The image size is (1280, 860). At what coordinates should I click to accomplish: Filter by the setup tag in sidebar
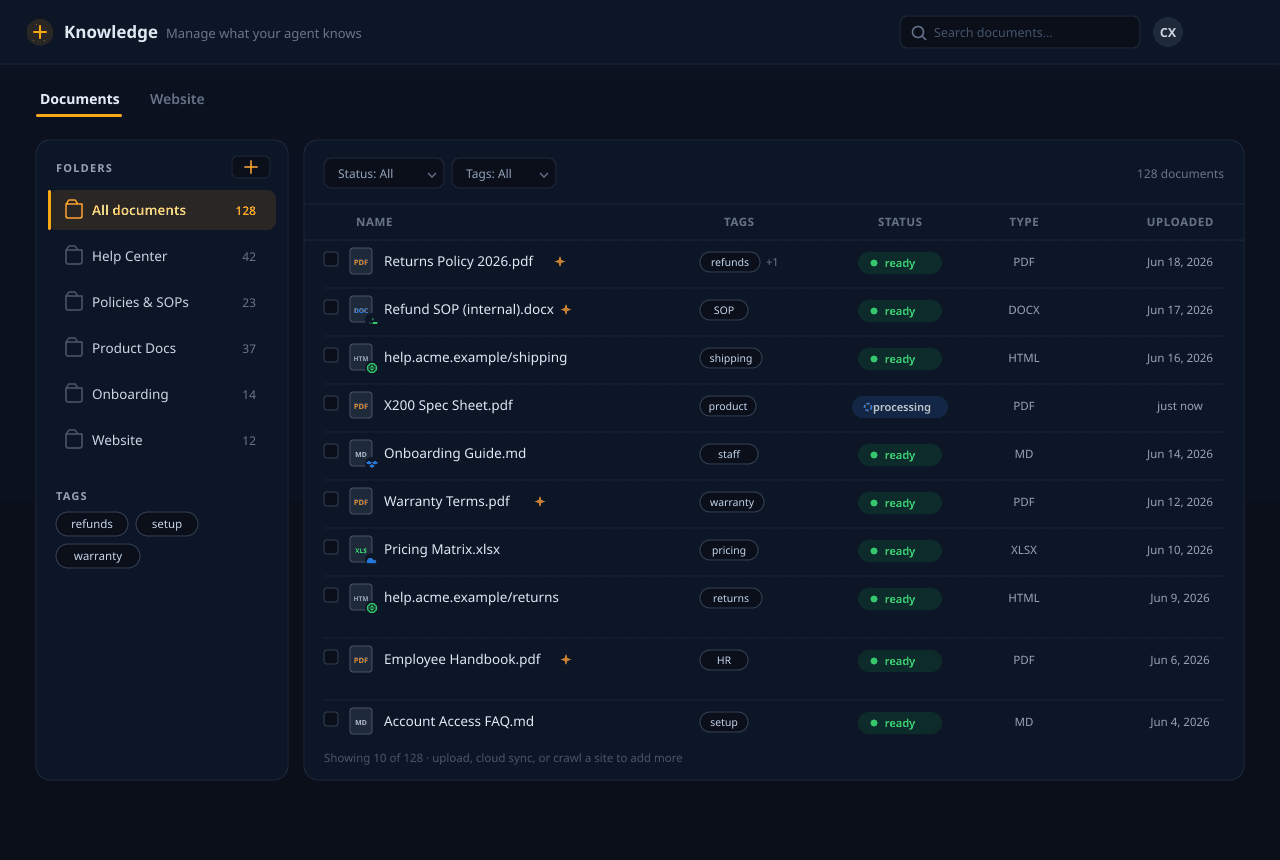coord(167,524)
